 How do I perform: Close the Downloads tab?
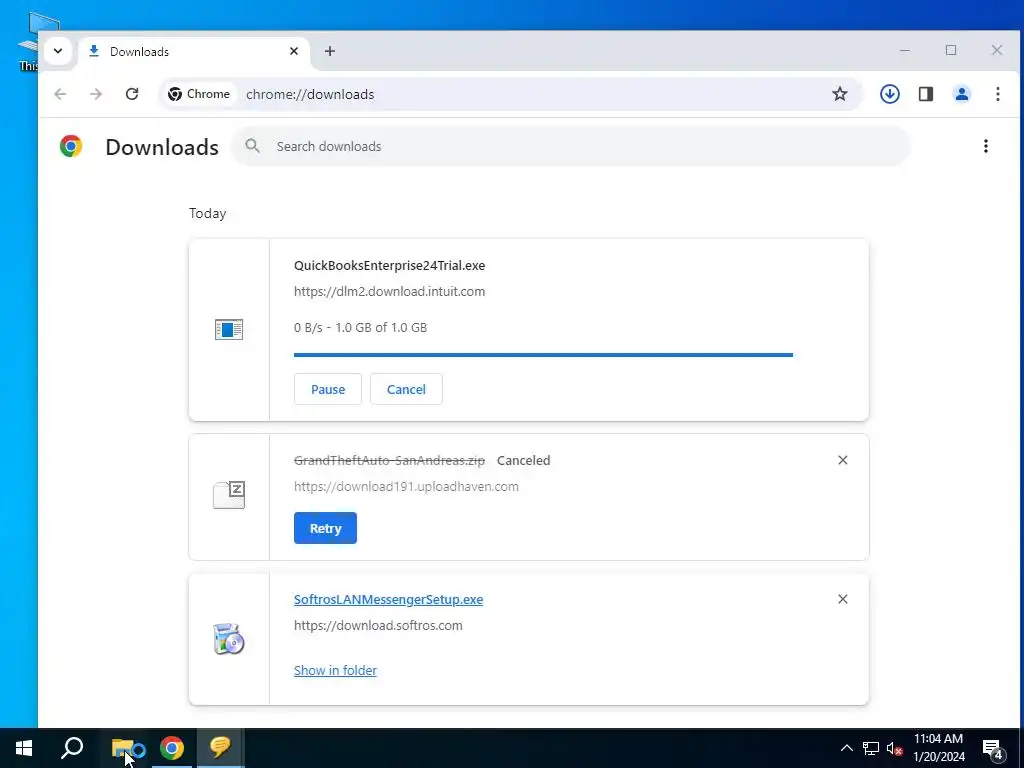pyautogui.click(x=294, y=51)
